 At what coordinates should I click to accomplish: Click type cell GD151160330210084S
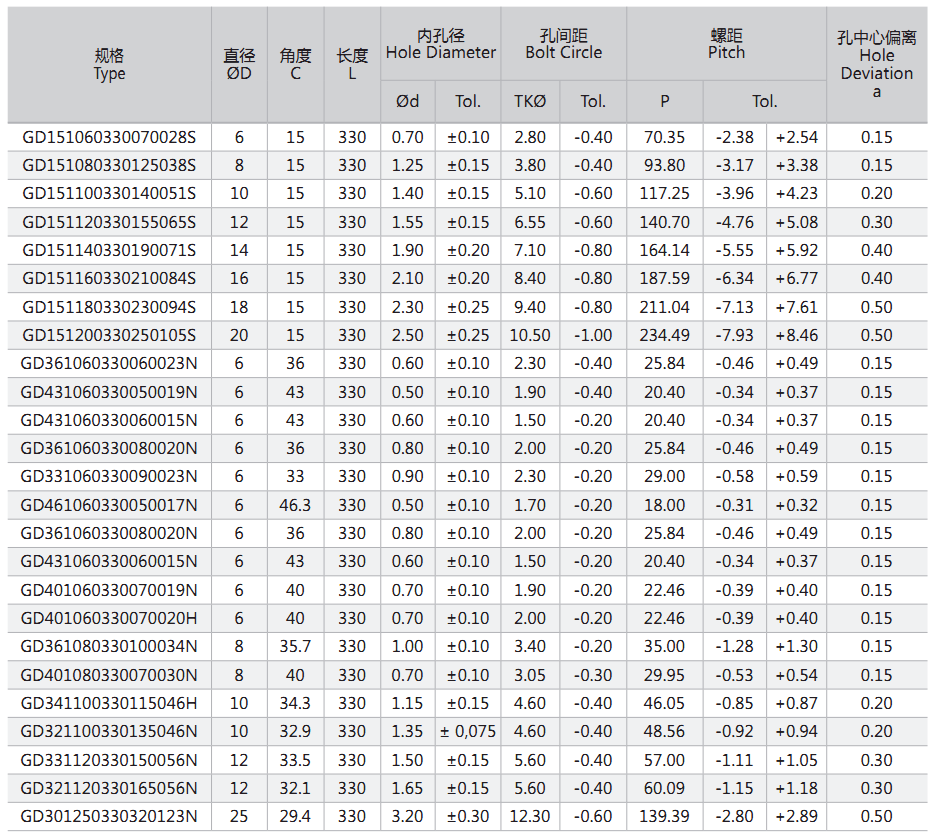[109, 279]
